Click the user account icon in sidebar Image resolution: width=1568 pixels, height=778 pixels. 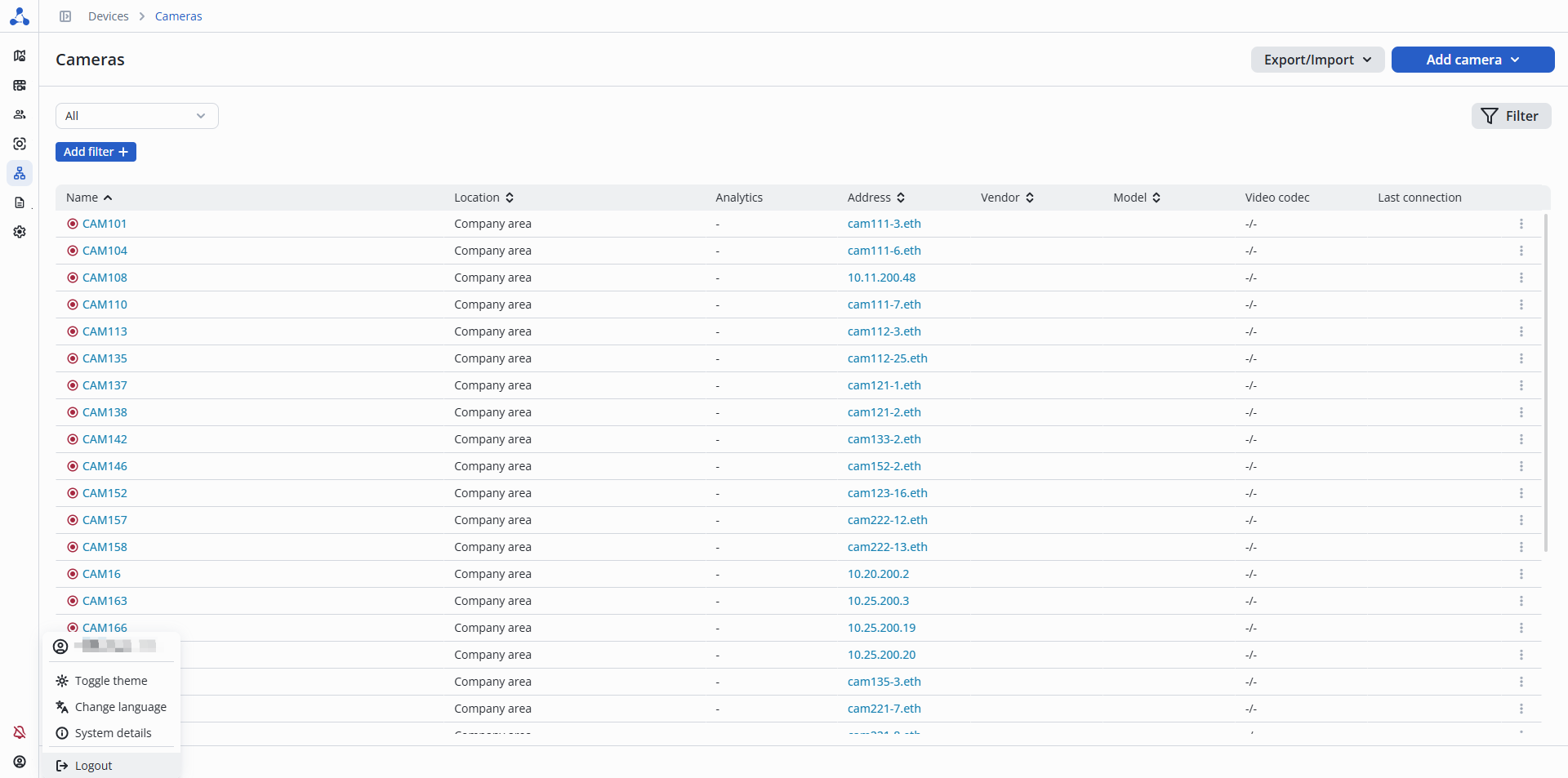click(x=20, y=762)
